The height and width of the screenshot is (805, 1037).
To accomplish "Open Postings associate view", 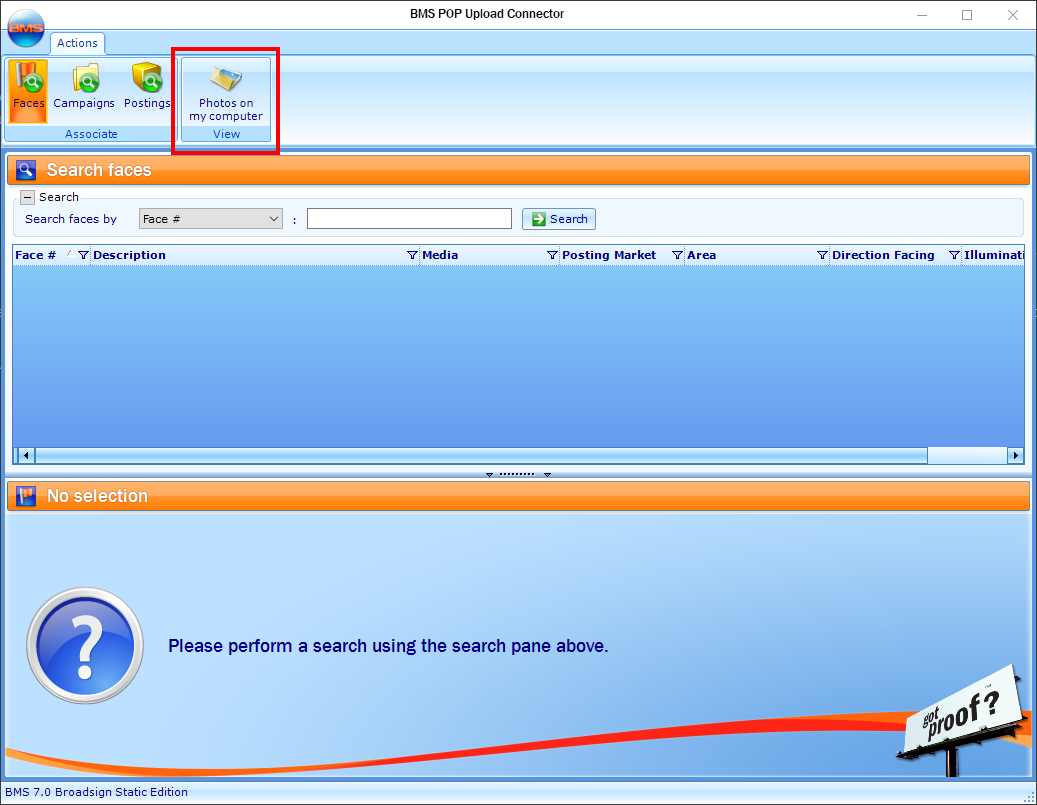I will tap(147, 91).
